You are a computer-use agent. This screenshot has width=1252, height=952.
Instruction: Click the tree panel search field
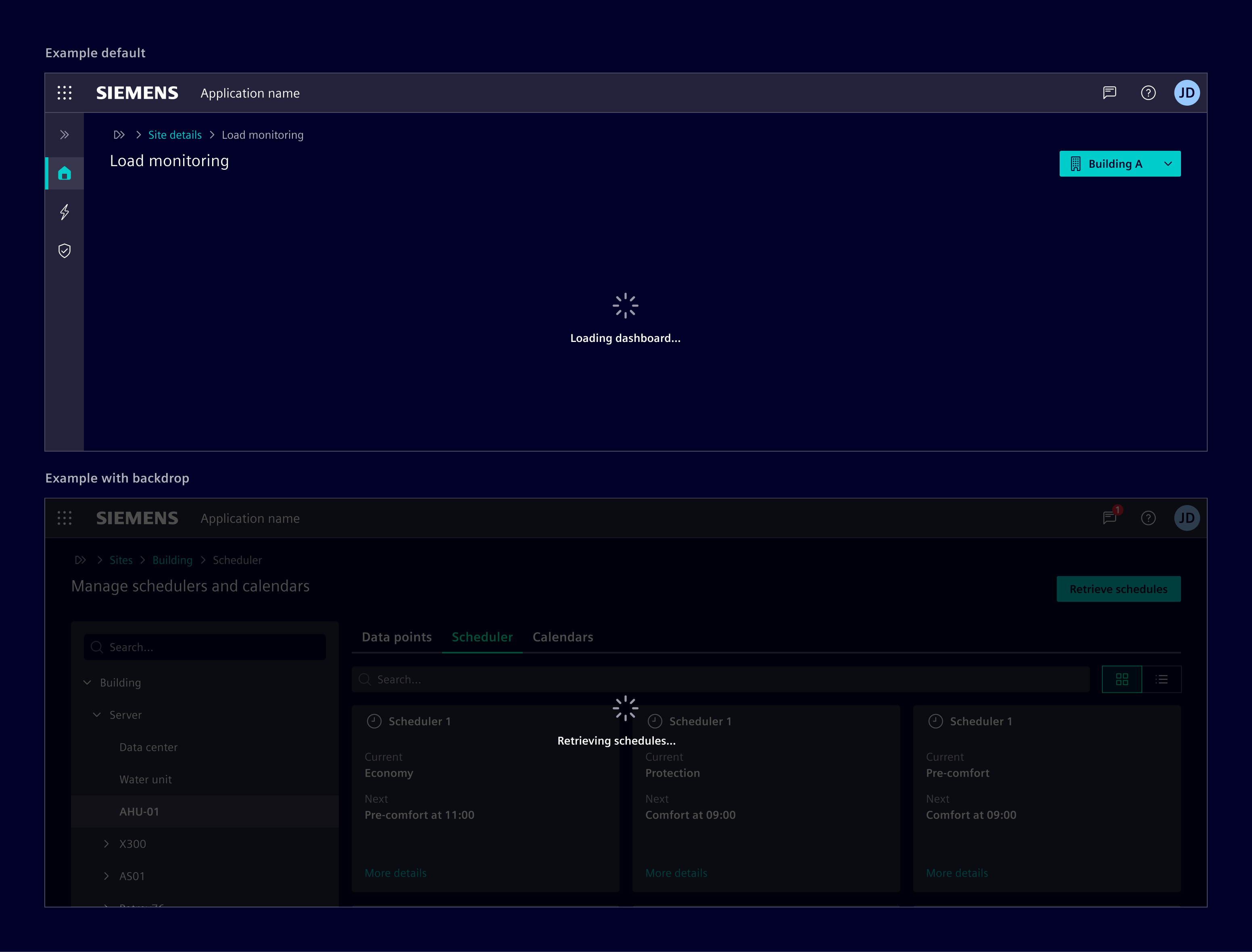pos(204,647)
